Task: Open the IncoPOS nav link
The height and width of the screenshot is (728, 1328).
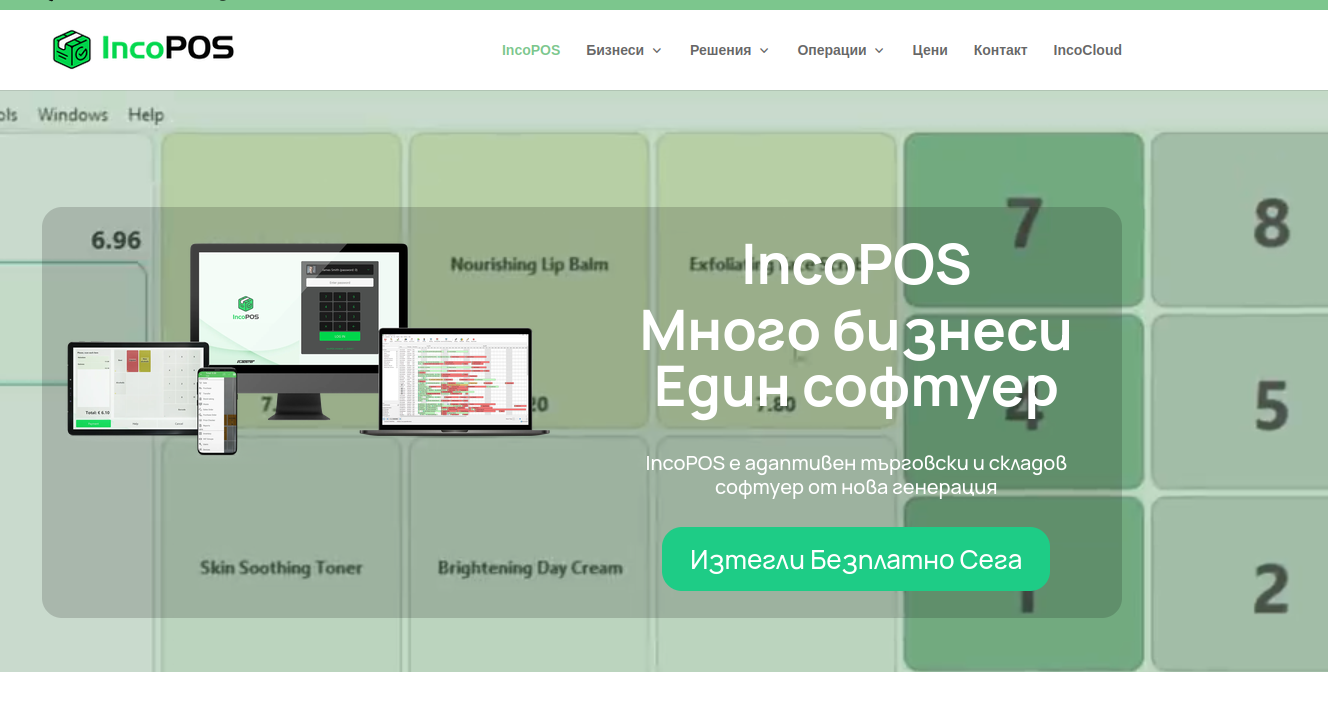Action: [531, 50]
